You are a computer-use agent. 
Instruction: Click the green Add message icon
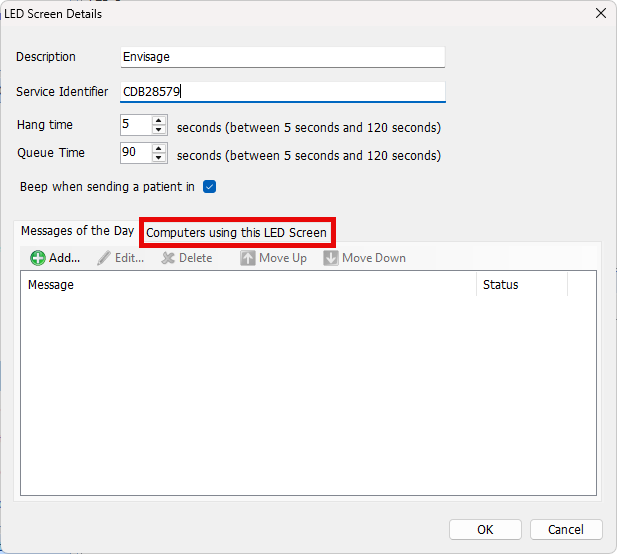[x=38, y=258]
